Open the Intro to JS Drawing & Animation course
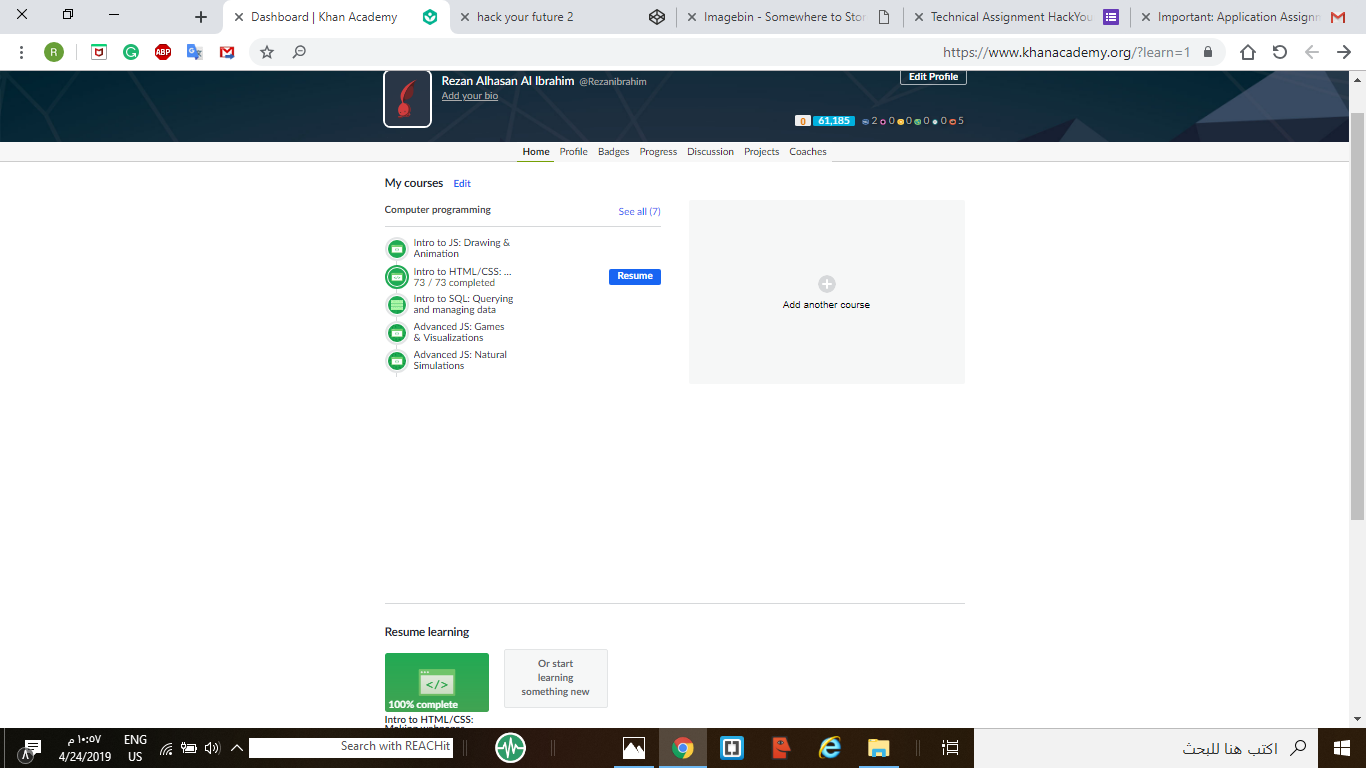This screenshot has height=768, width=1366. click(x=462, y=248)
